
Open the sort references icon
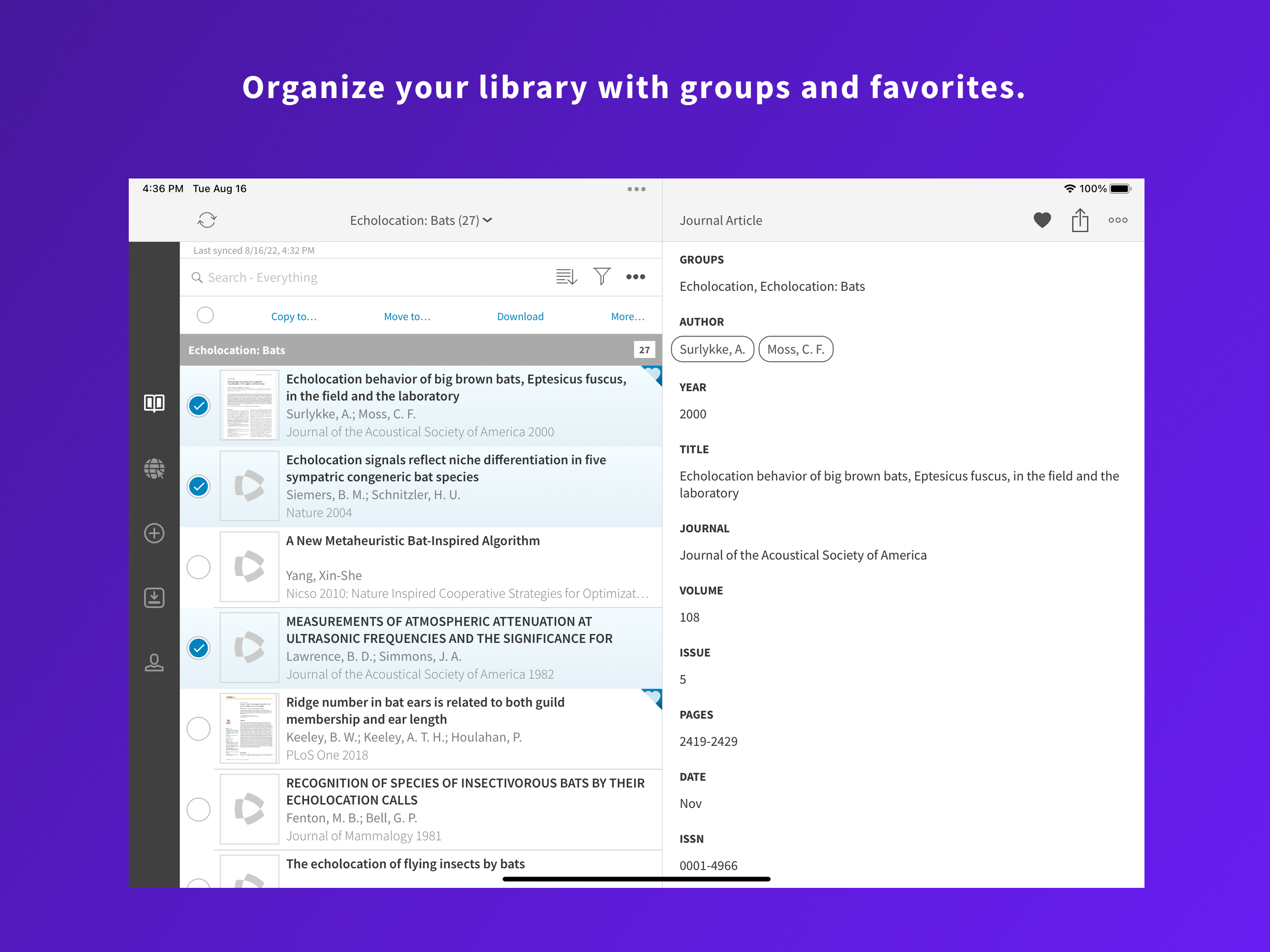coord(566,277)
